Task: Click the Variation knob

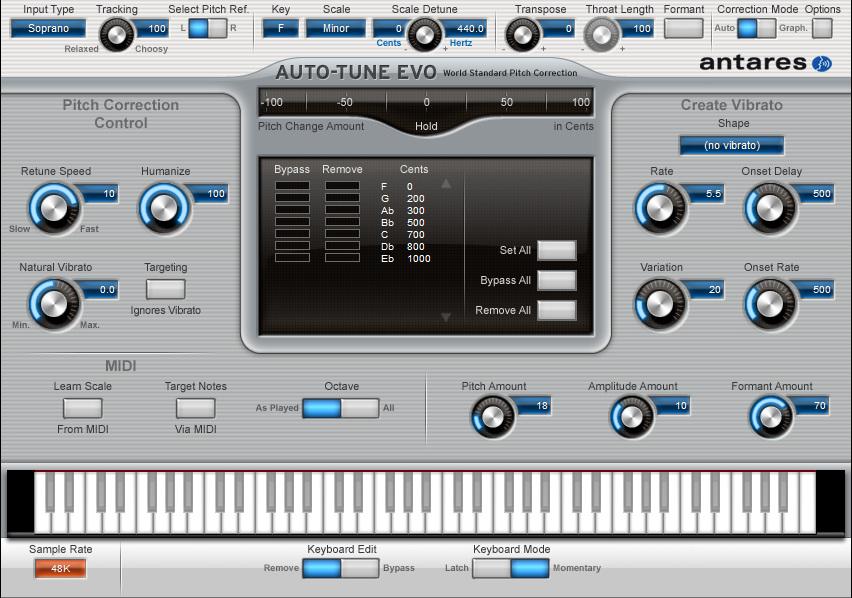Action: point(660,305)
